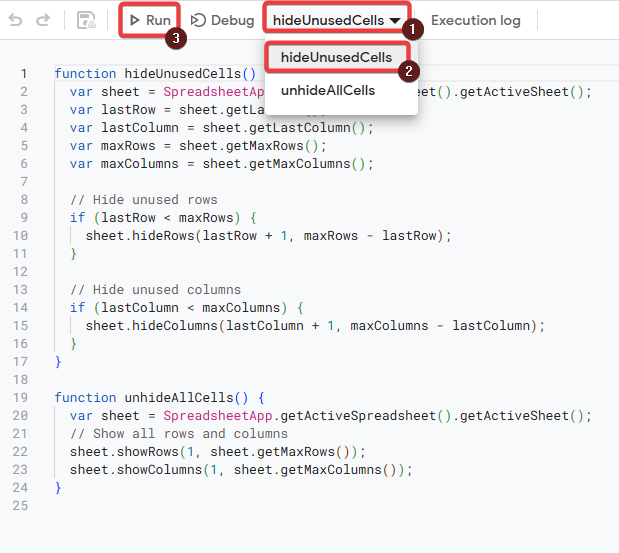Click the Undo arrow icon
Screen dimensions: 619x553
(16, 20)
